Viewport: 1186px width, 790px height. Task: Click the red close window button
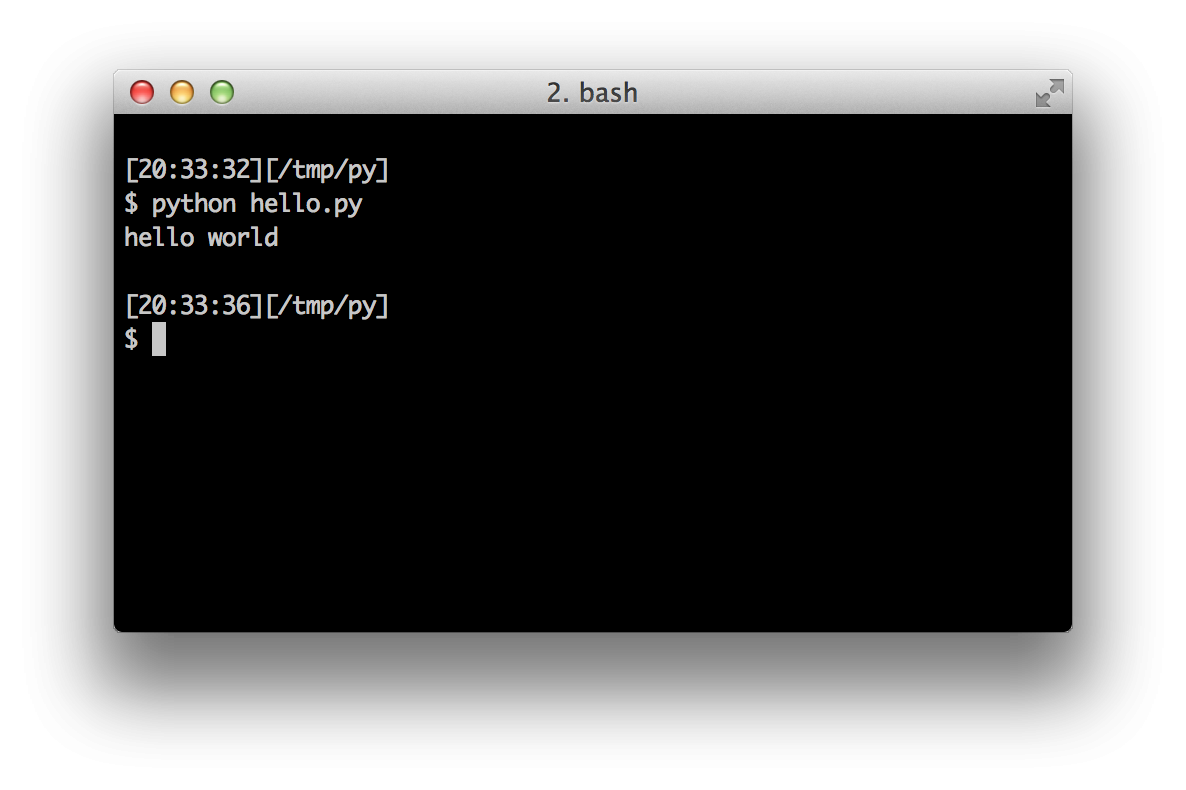(x=141, y=92)
